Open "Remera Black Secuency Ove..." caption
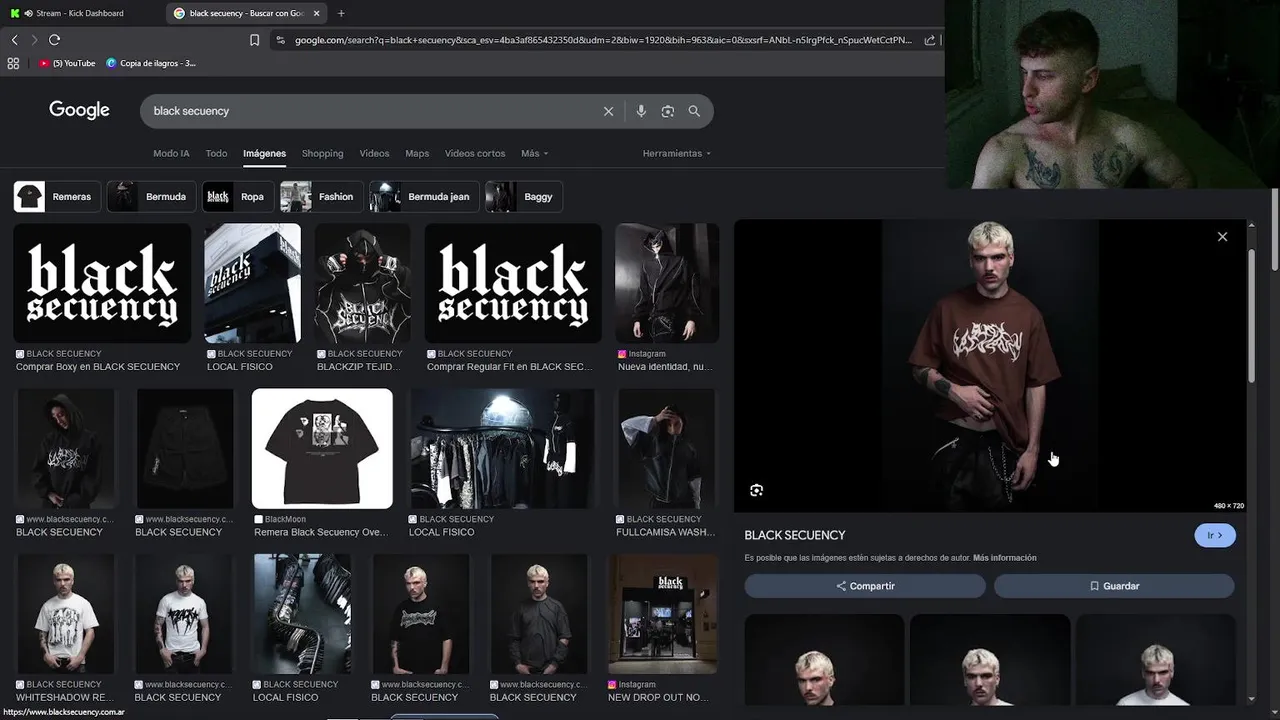 (320, 532)
